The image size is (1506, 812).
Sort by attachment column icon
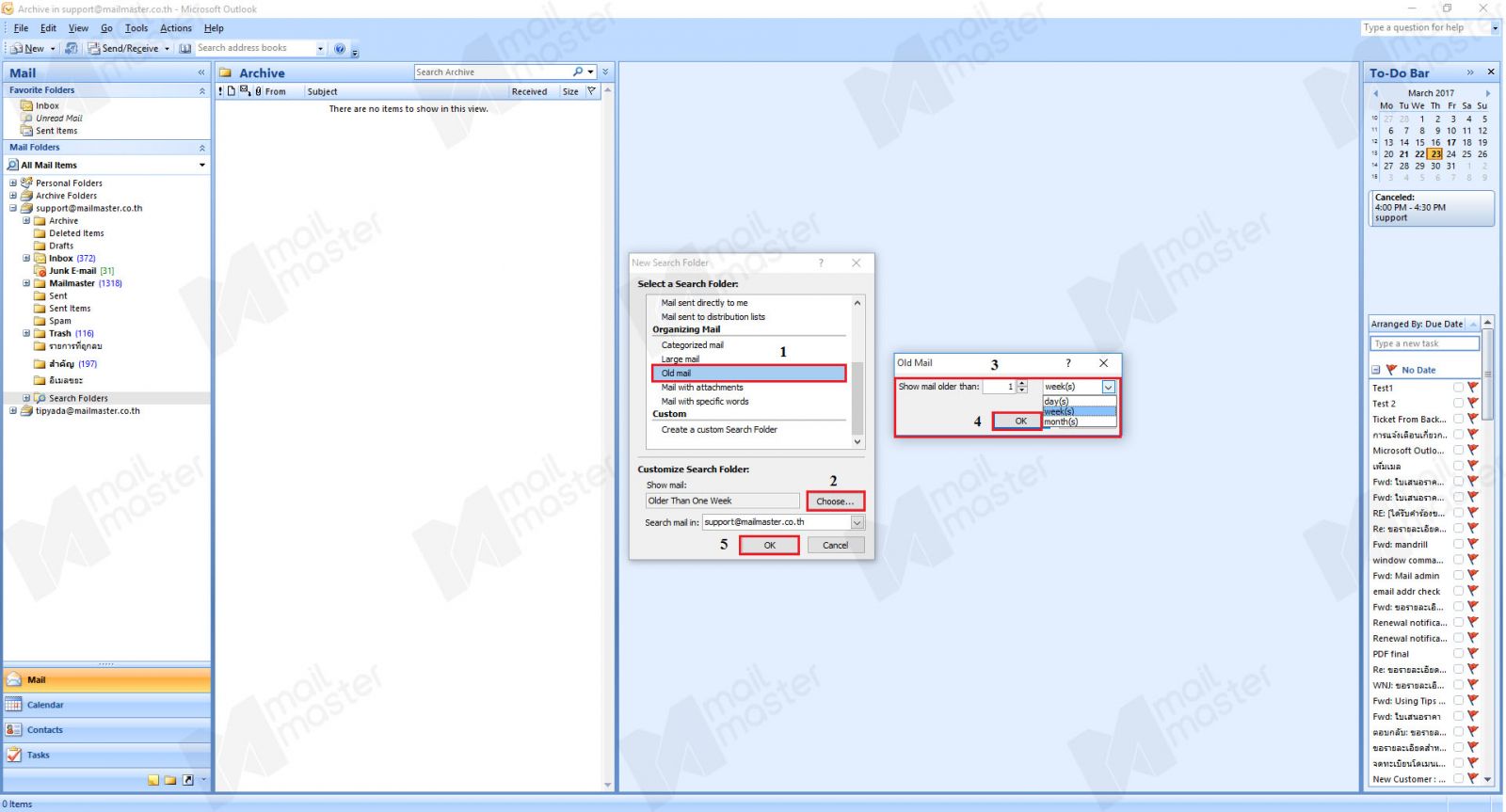click(258, 91)
